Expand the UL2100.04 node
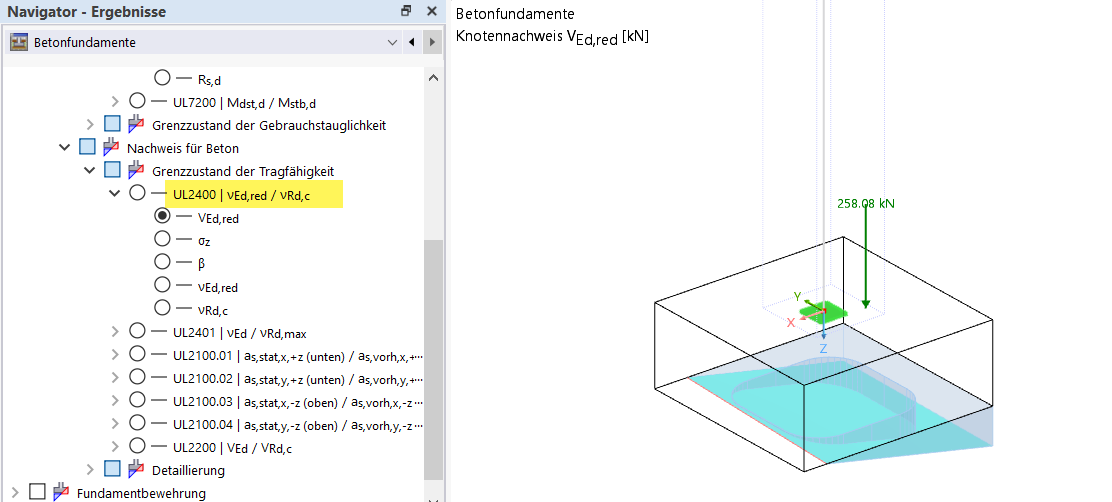1112x502 pixels. tap(116, 423)
